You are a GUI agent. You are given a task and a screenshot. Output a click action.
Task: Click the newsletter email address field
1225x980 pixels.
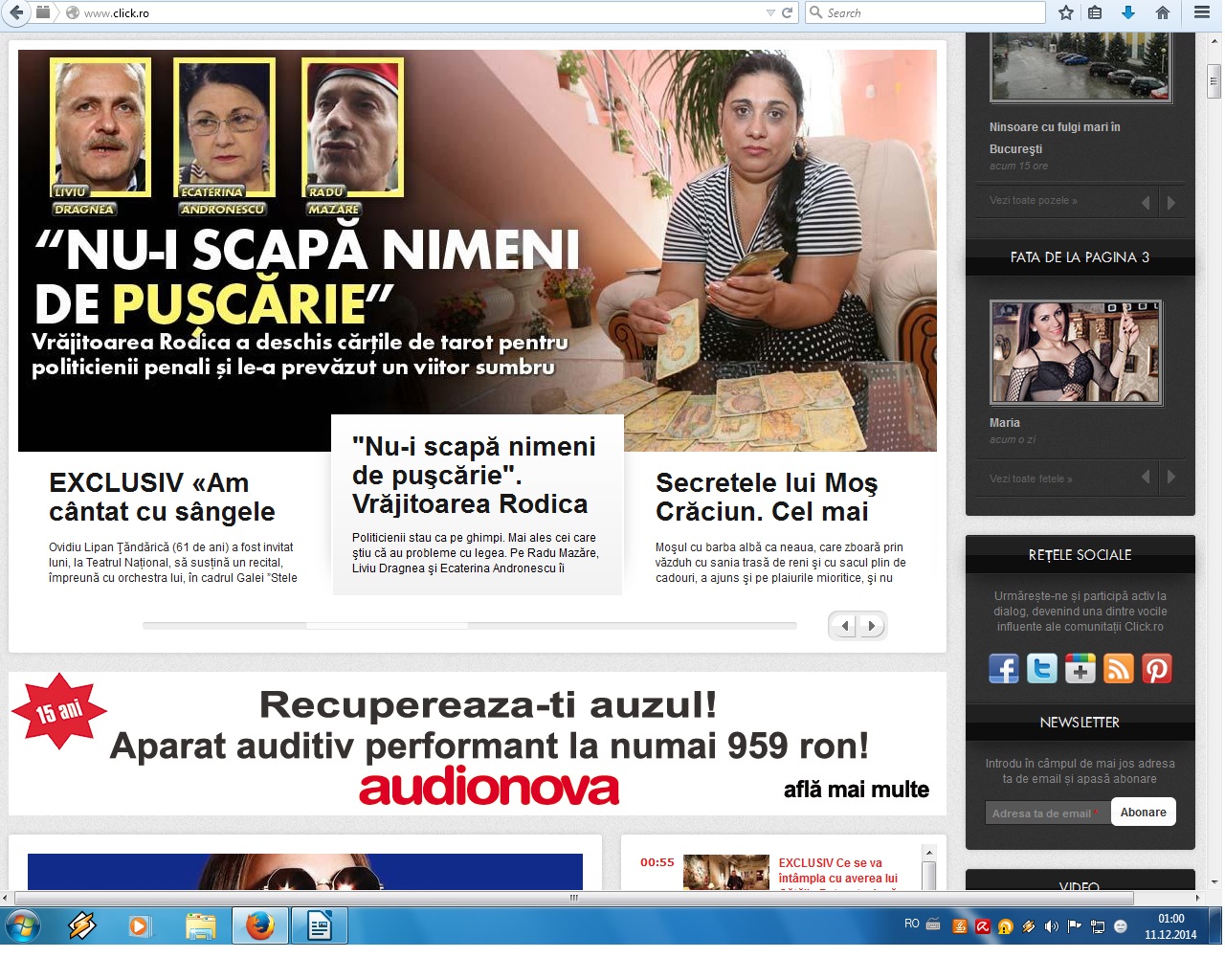coord(1046,813)
